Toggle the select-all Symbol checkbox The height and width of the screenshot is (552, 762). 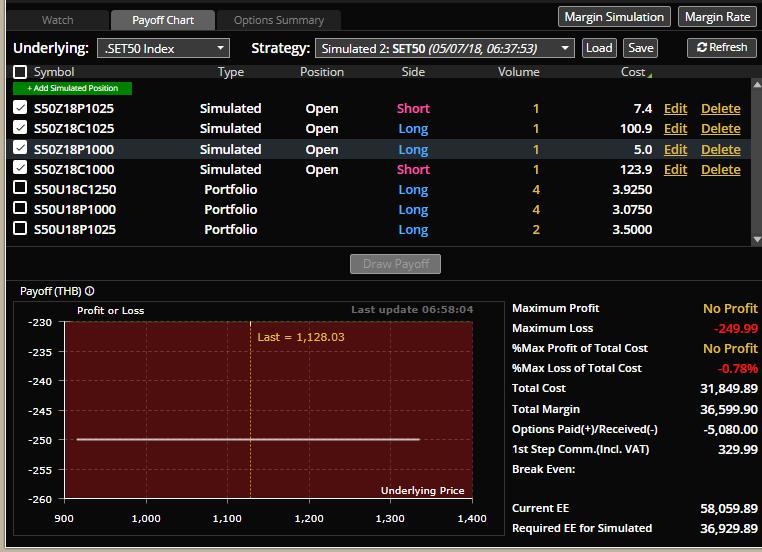(x=20, y=72)
